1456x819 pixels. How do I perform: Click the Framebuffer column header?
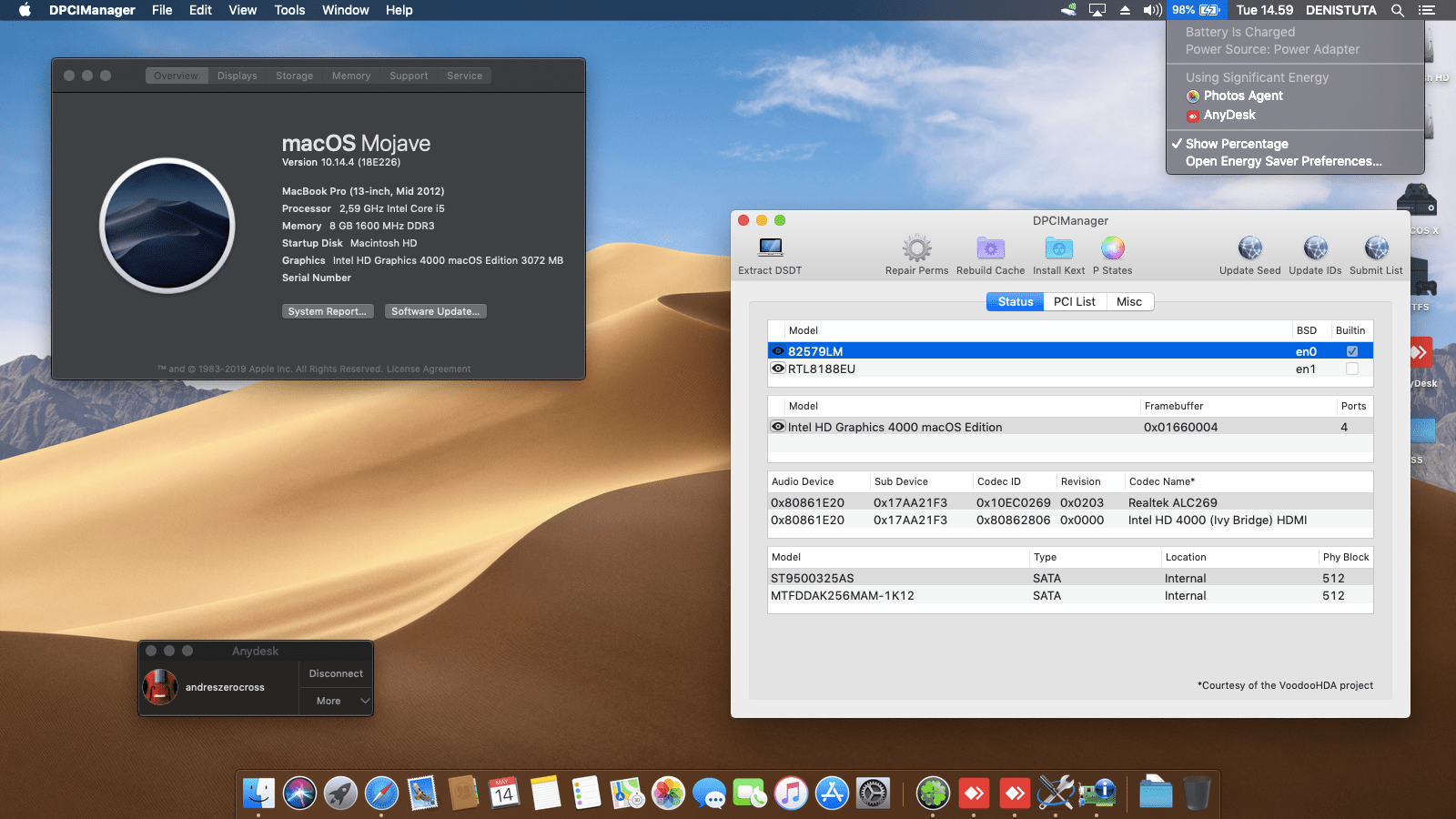click(x=1238, y=406)
